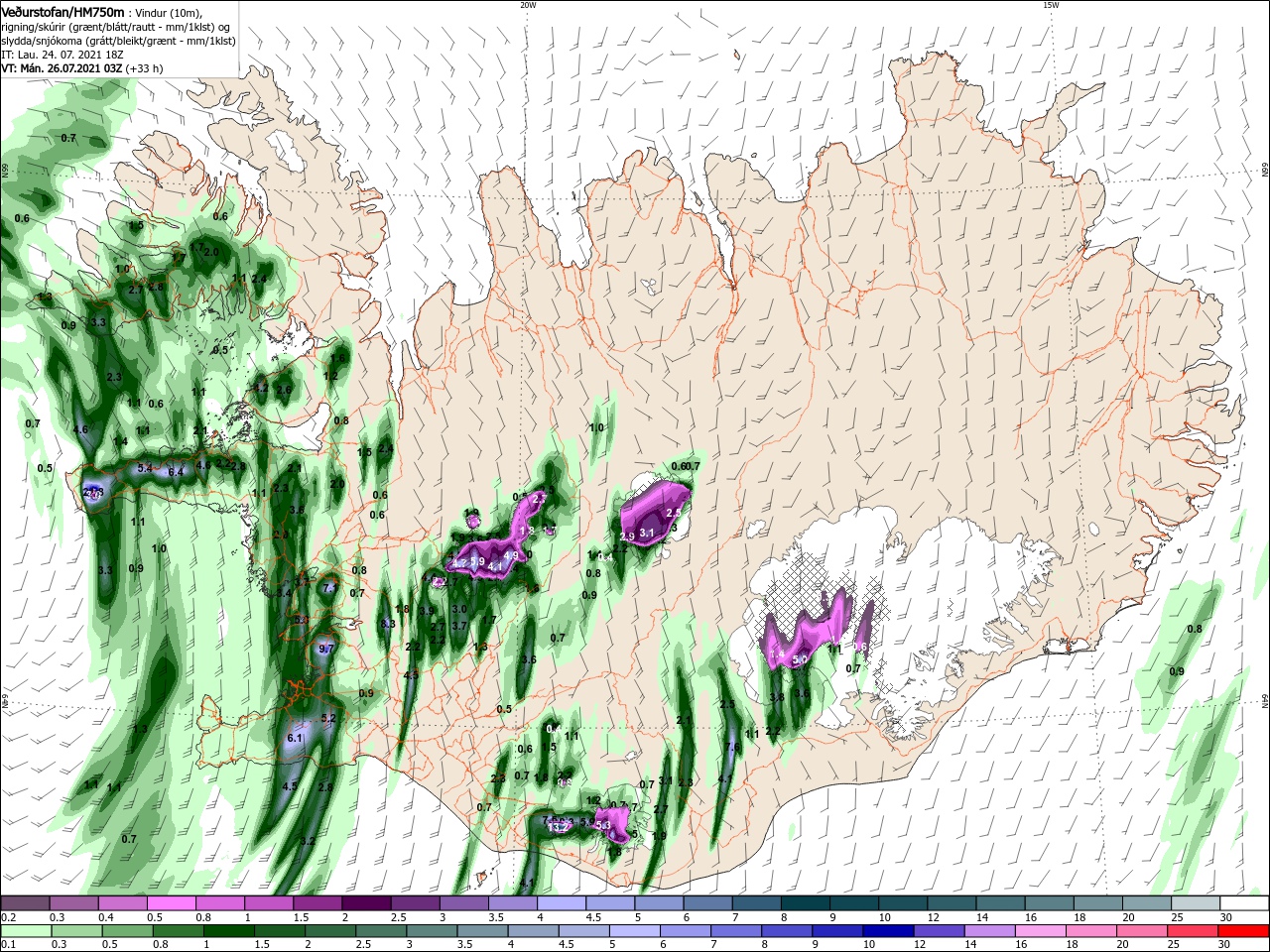
Task: Pick the light periwinkle 5 swatch in rain legend
Action: point(634,931)
